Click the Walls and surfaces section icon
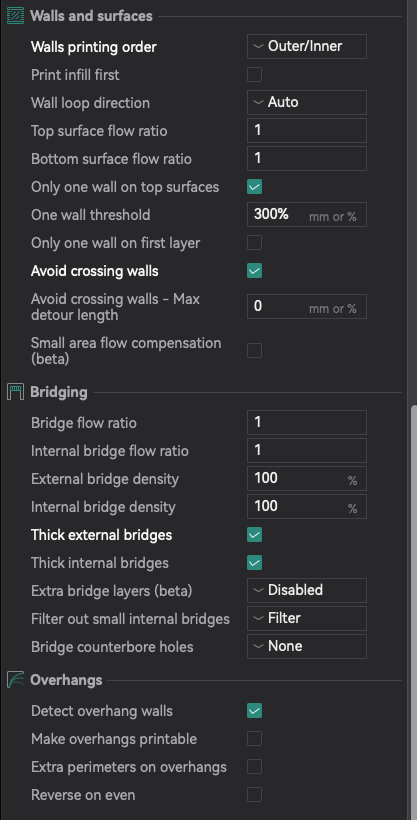 click(x=15, y=16)
